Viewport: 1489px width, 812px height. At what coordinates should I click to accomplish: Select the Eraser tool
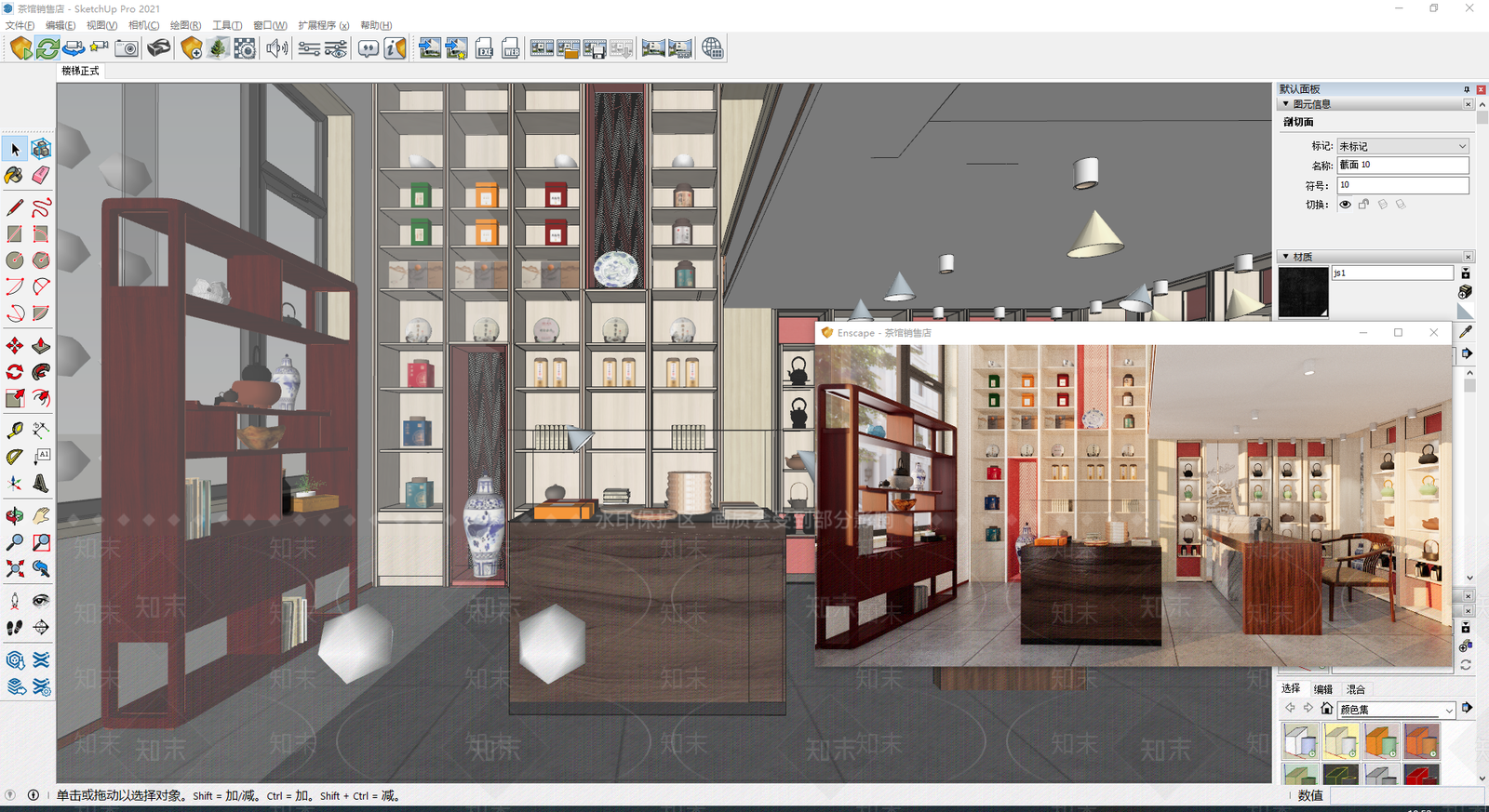pos(41,175)
